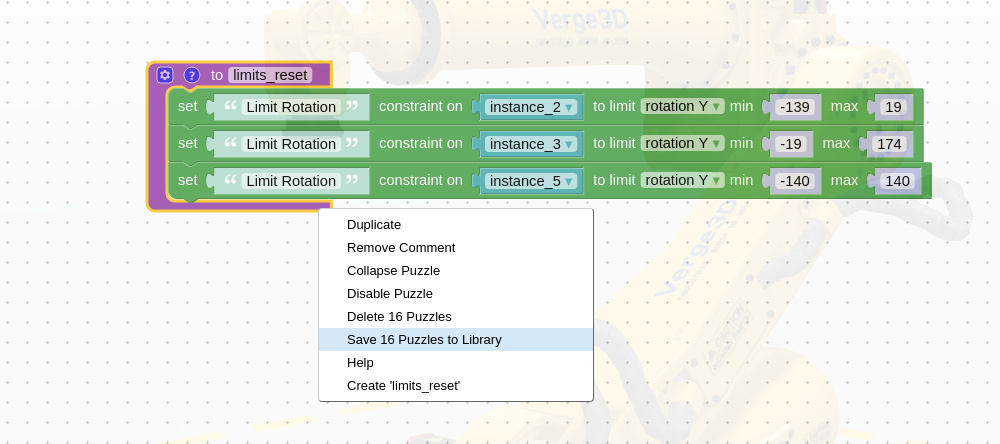This screenshot has width=1000, height=444.
Task: Click the max value 174 field
Action: [888, 144]
